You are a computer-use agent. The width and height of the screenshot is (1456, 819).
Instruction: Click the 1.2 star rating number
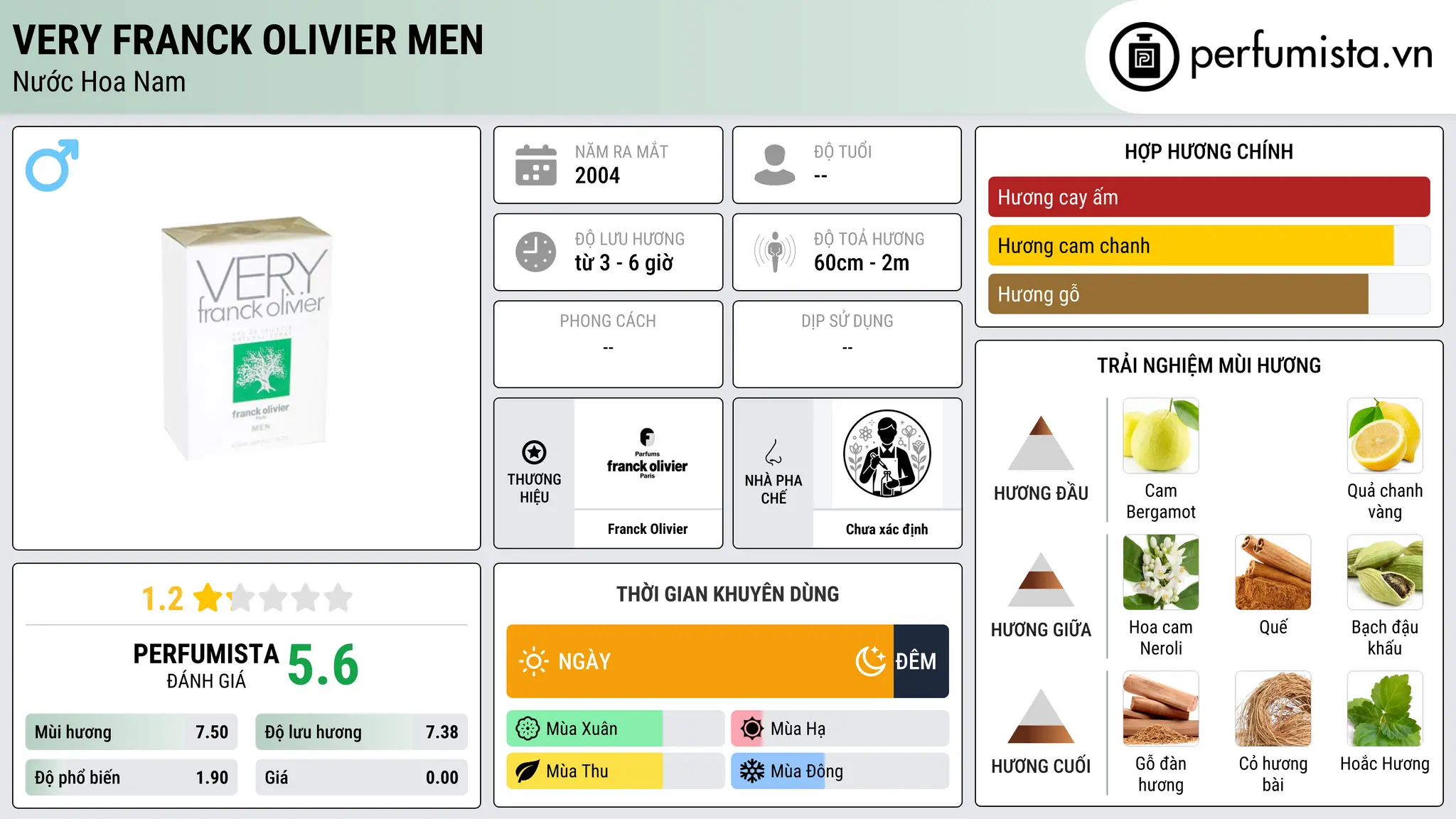click(x=163, y=599)
